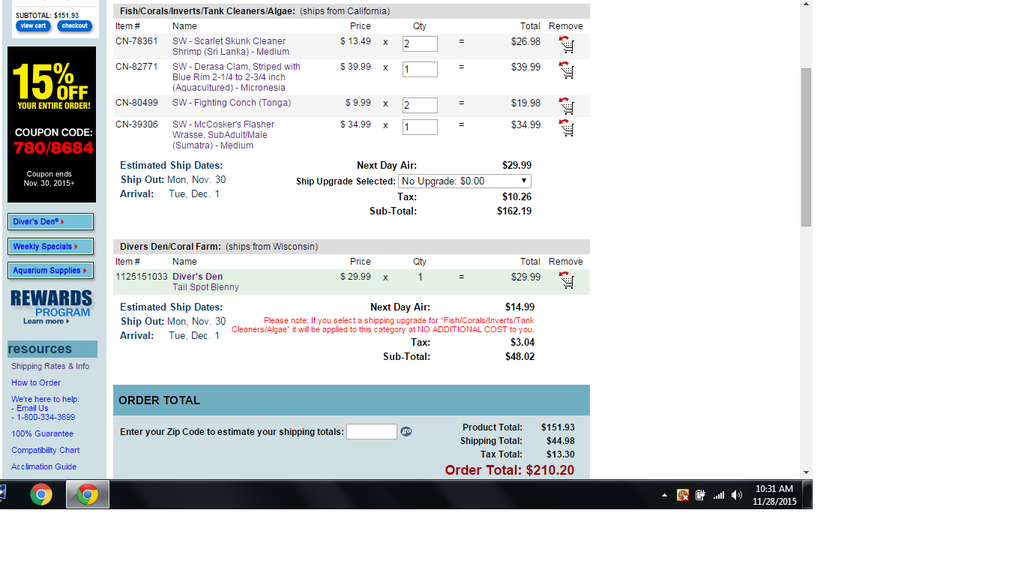Select the Next Day Air price $29.99
Image resolution: width=1024 pixels, height=576 pixels.
[517, 165]
